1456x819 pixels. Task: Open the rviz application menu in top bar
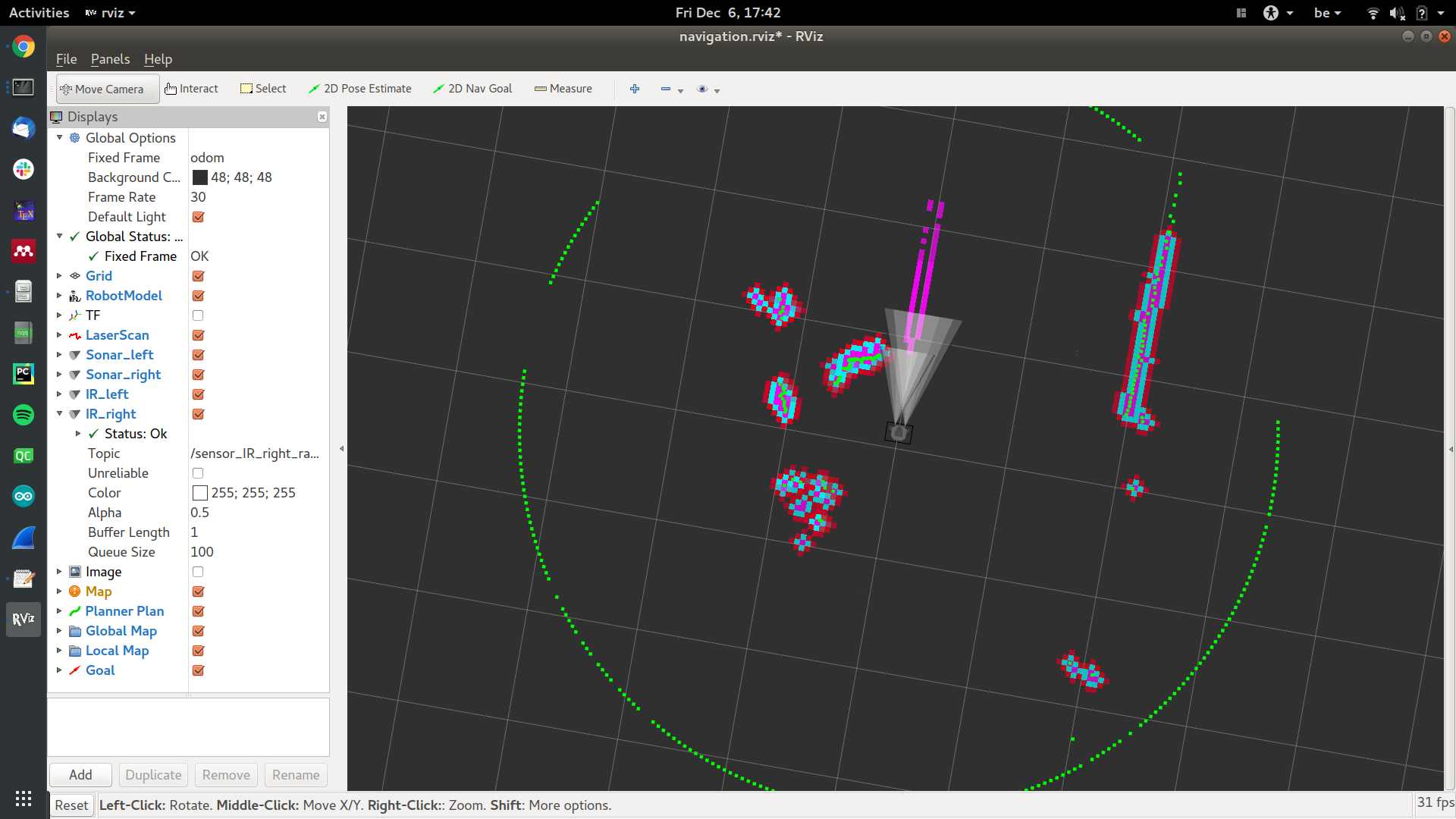[x=110, y=13]
